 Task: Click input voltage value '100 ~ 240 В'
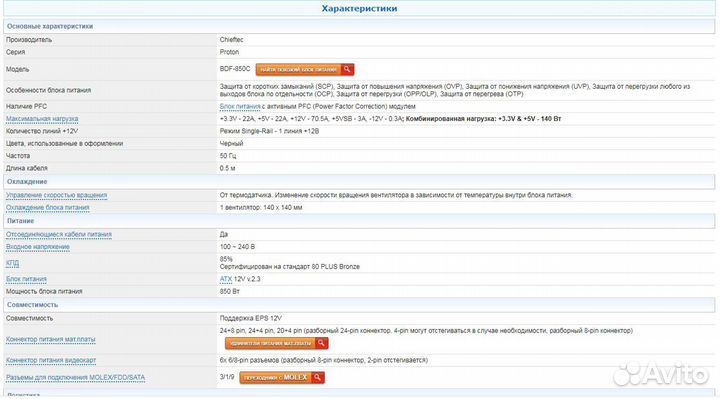coord(237,247)
